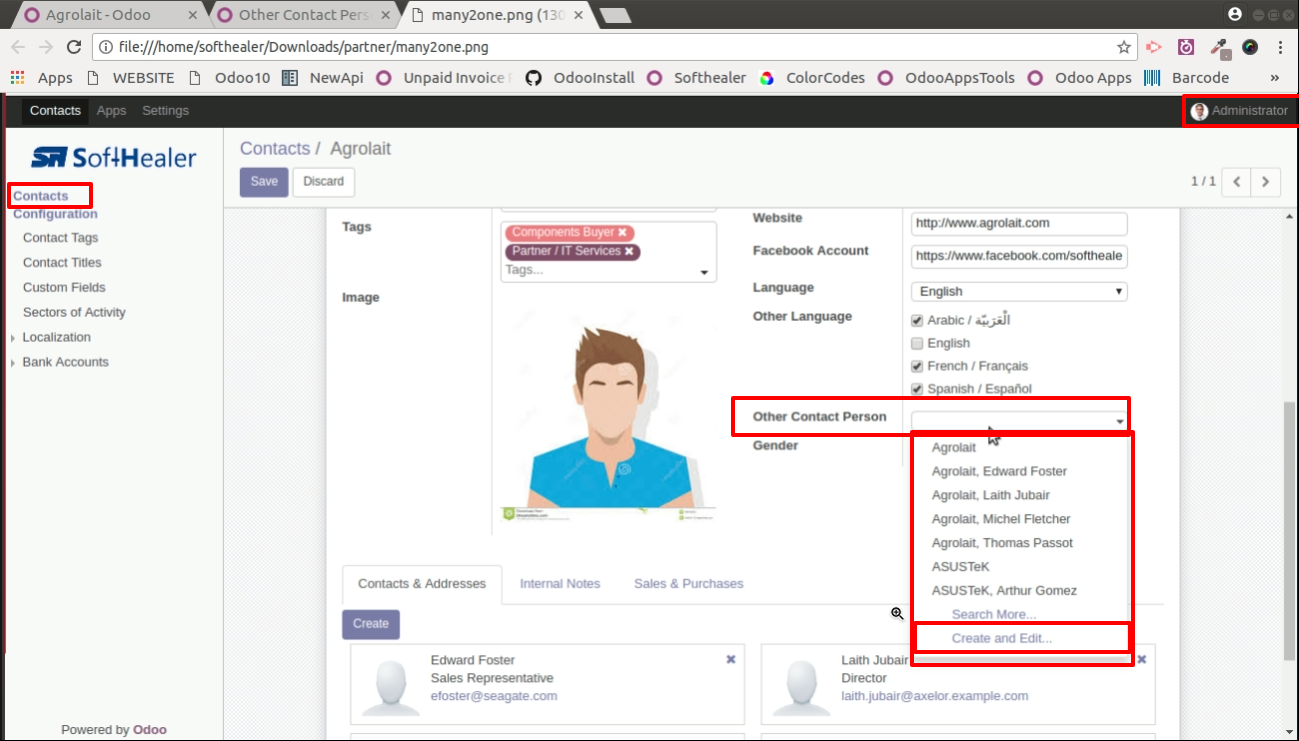Close the Agrolait - Odoo browser tab
Image resolution: width=1299 pixels, height=741 pixels.
coord(192,15)
